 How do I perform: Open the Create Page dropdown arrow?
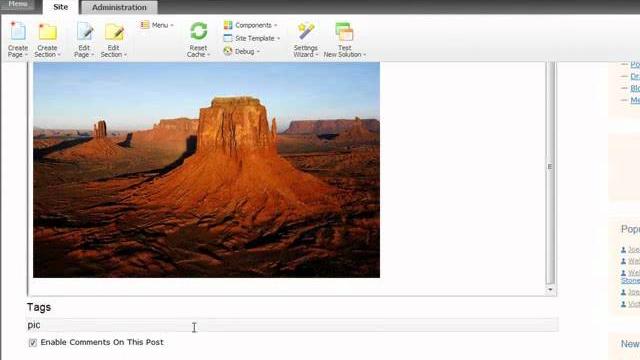coord(26,55)
